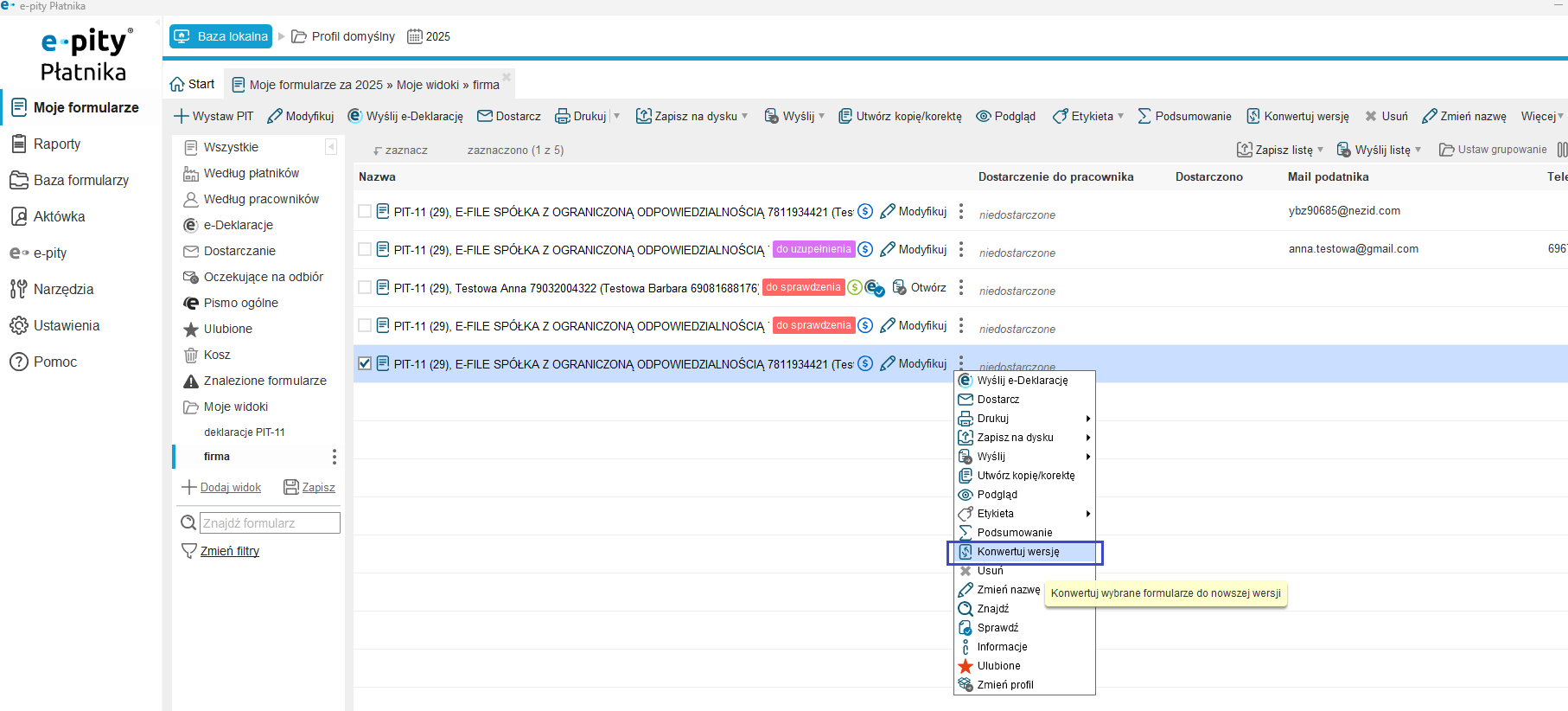Click the Usuń icon in toolbar
The height and width of the screenshot is (711, 1568).
pos(1371,116)
